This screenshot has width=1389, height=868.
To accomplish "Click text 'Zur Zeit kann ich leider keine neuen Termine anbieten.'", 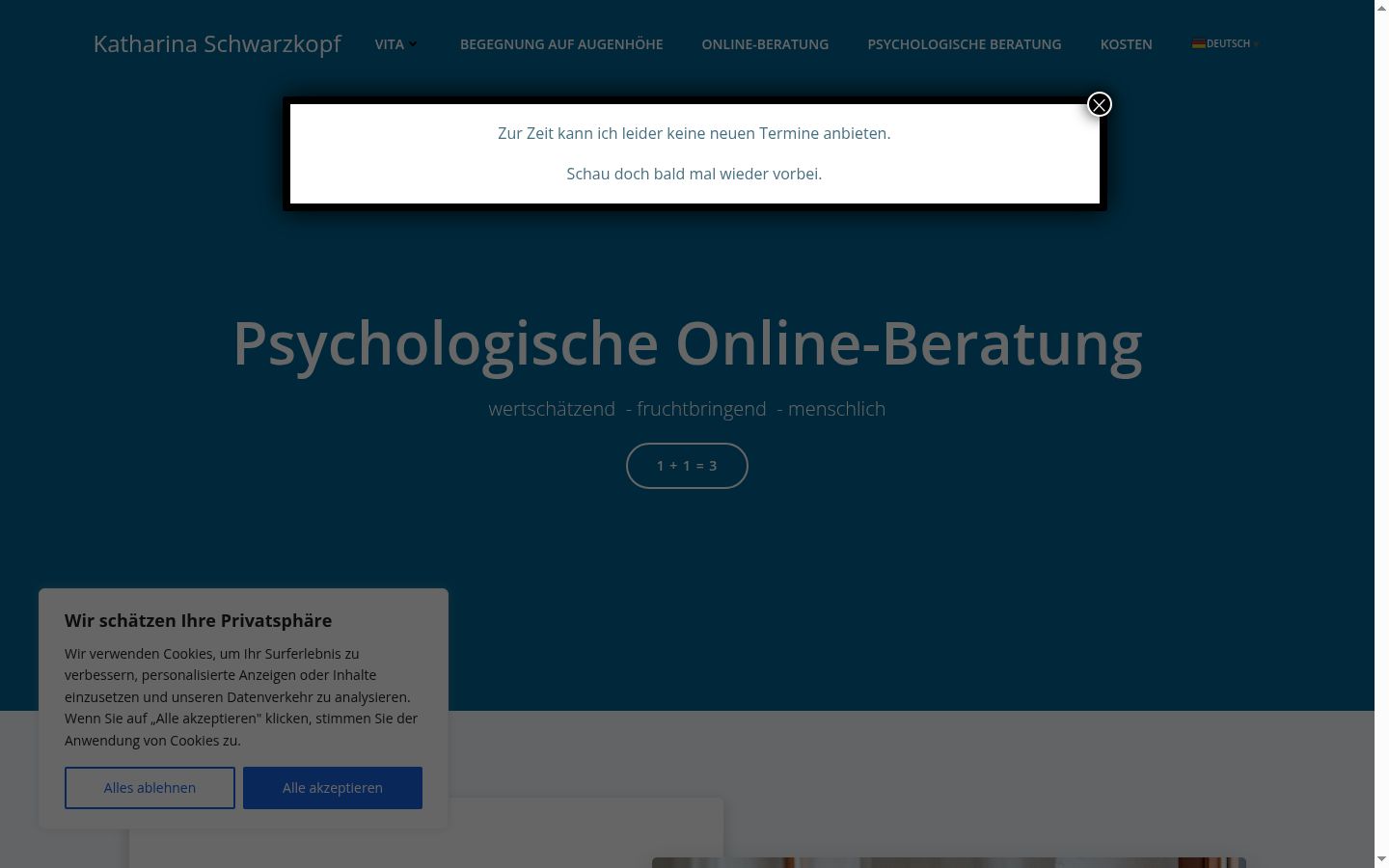I will (694, 133).
